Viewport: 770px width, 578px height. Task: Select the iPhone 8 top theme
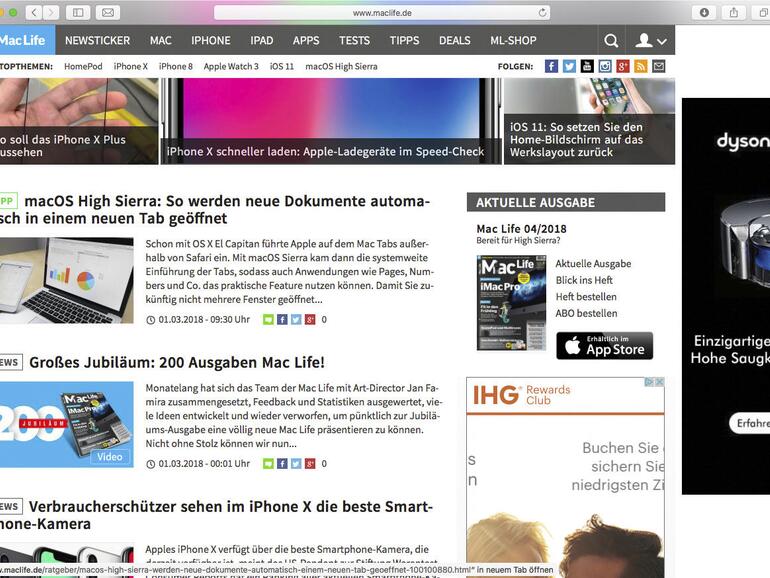point(176,66)
